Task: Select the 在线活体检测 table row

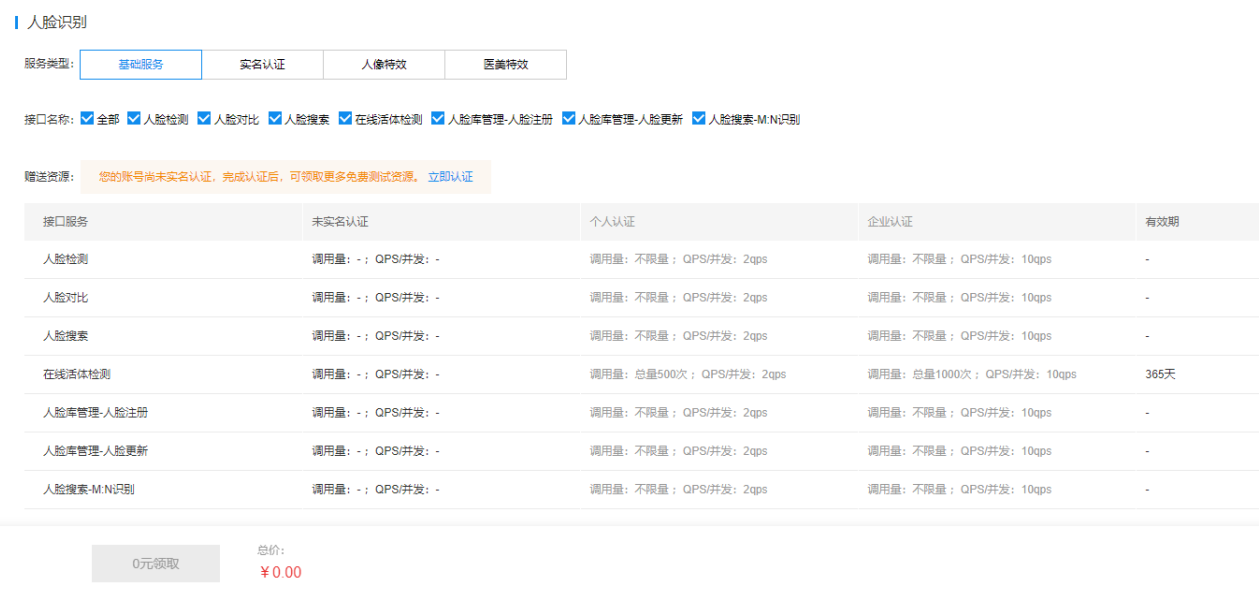Action: pyautogui.click(x=76, y=375)
